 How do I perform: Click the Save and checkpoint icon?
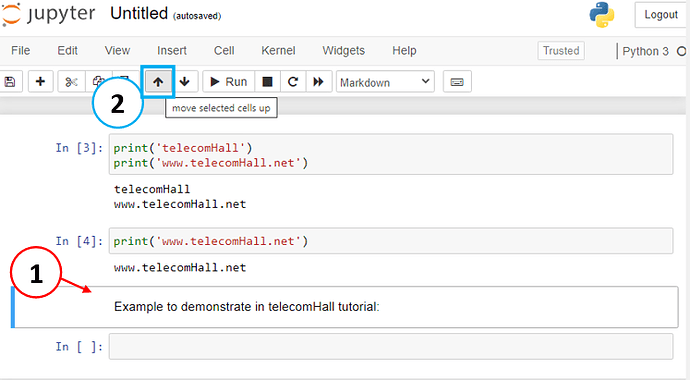[9, 82]
